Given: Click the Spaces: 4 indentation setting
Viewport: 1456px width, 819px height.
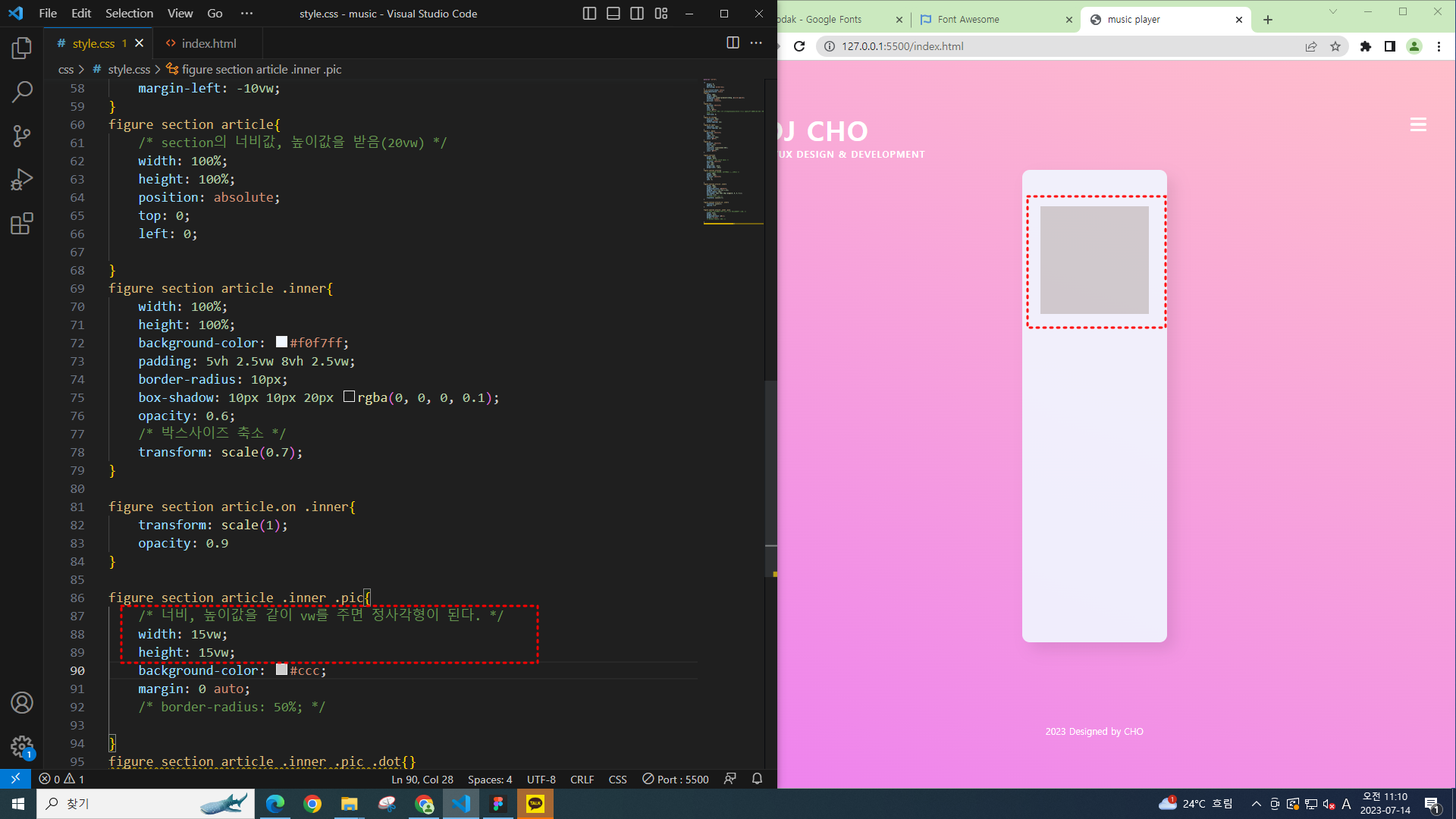Looking at the screenshot, I should (490, 780).
